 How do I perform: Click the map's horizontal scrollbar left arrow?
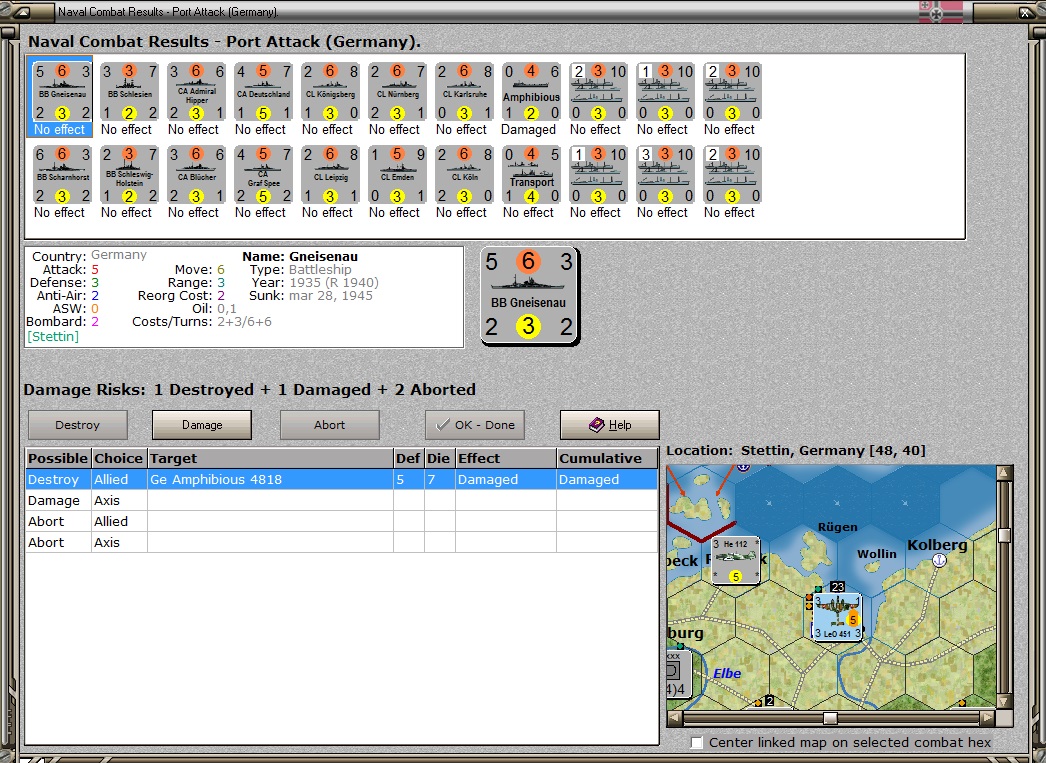point(674,718)
